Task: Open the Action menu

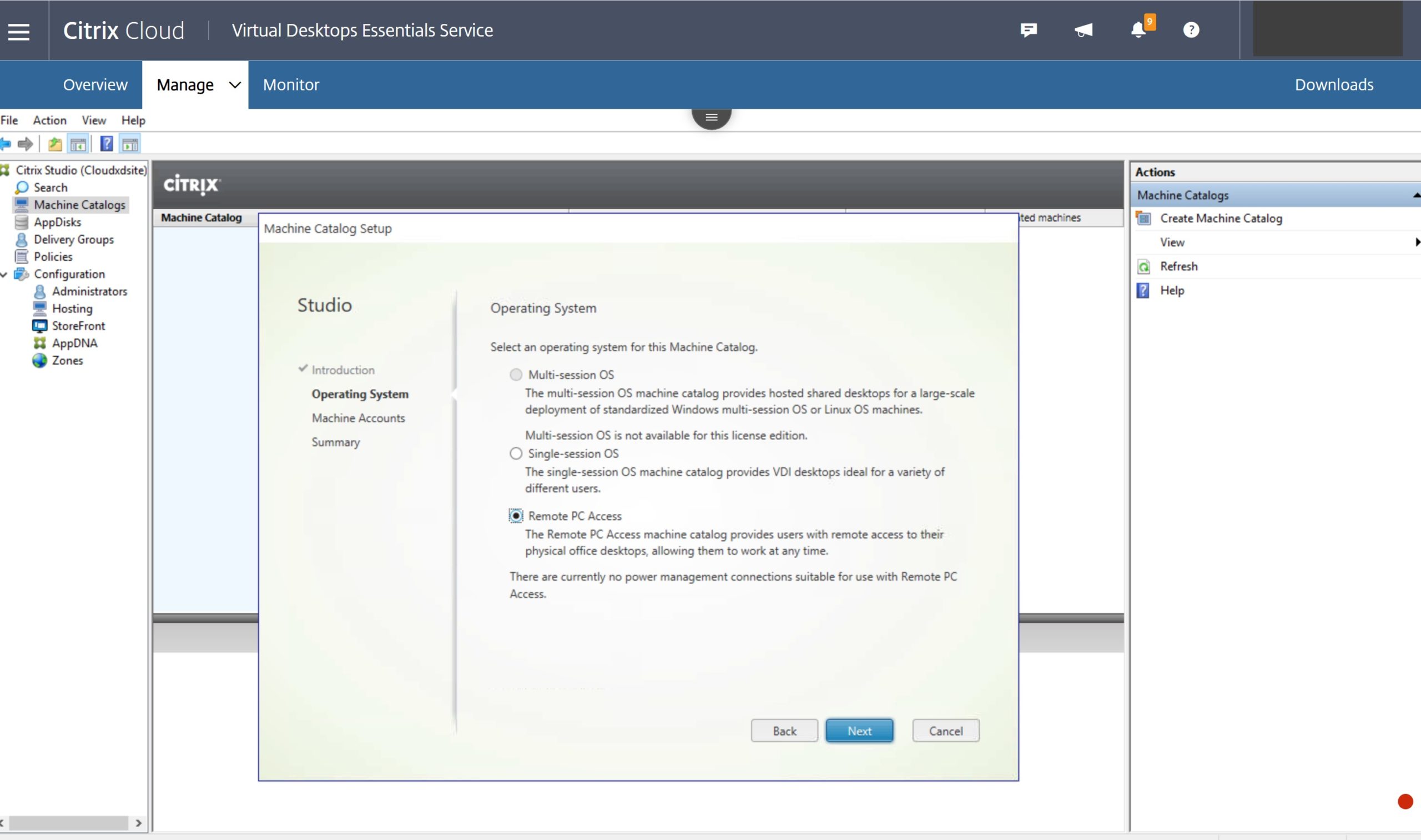Action: pyautogui.click(x=49, y=120)
